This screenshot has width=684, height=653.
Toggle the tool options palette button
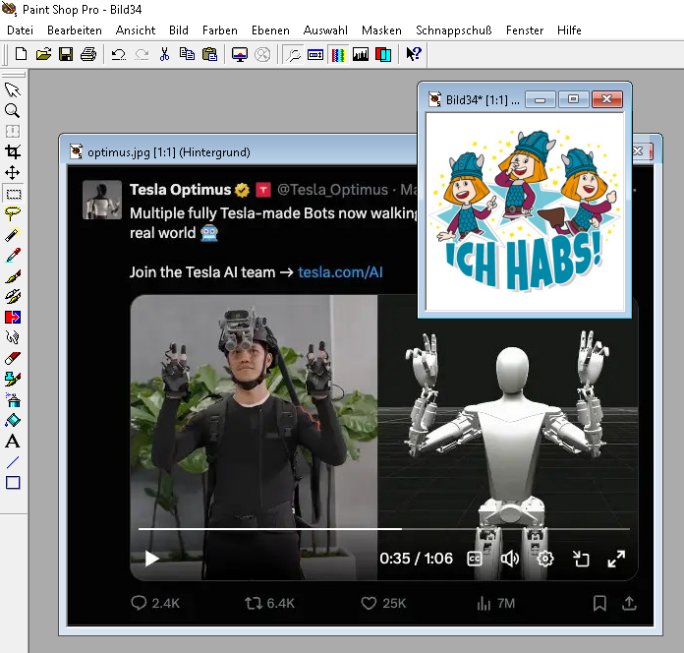pyautogui.click(x=315, y=55)
